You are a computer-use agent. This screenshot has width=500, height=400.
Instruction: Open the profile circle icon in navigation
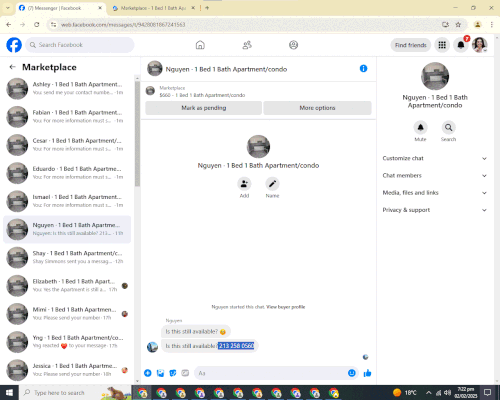[293, 45]
